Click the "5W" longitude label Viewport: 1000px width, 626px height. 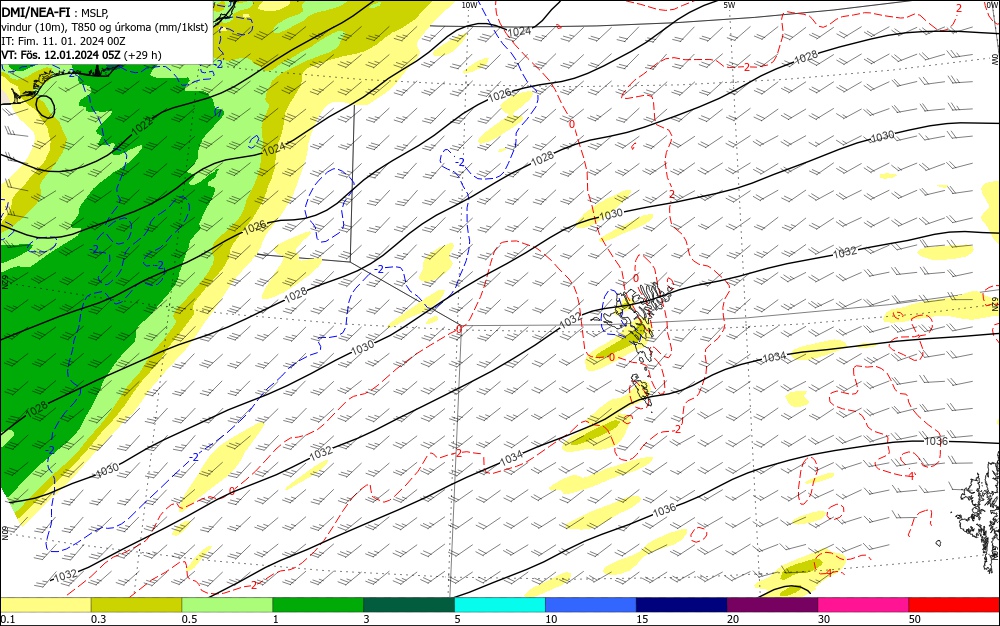click(x=730, y=5)
